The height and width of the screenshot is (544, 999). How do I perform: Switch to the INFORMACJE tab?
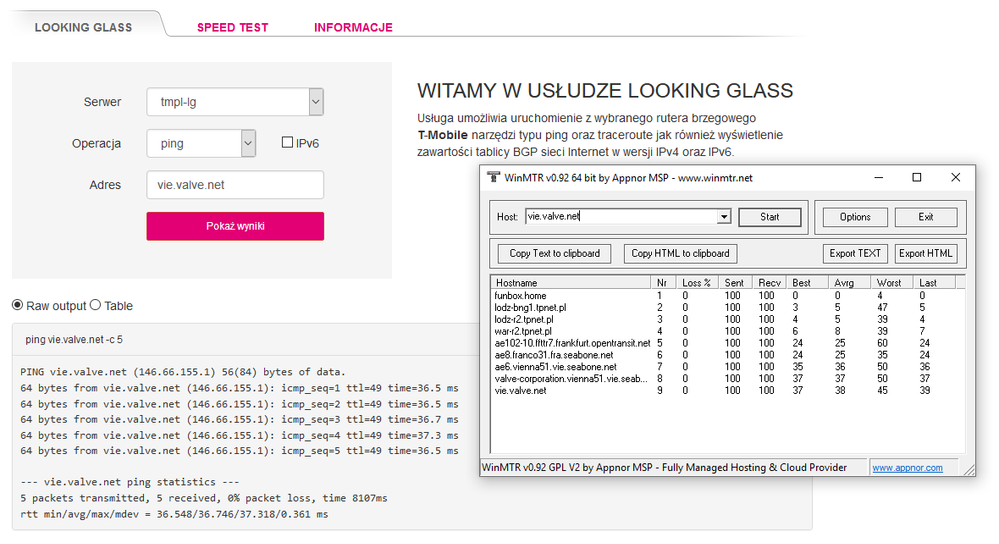pos(353,27)
